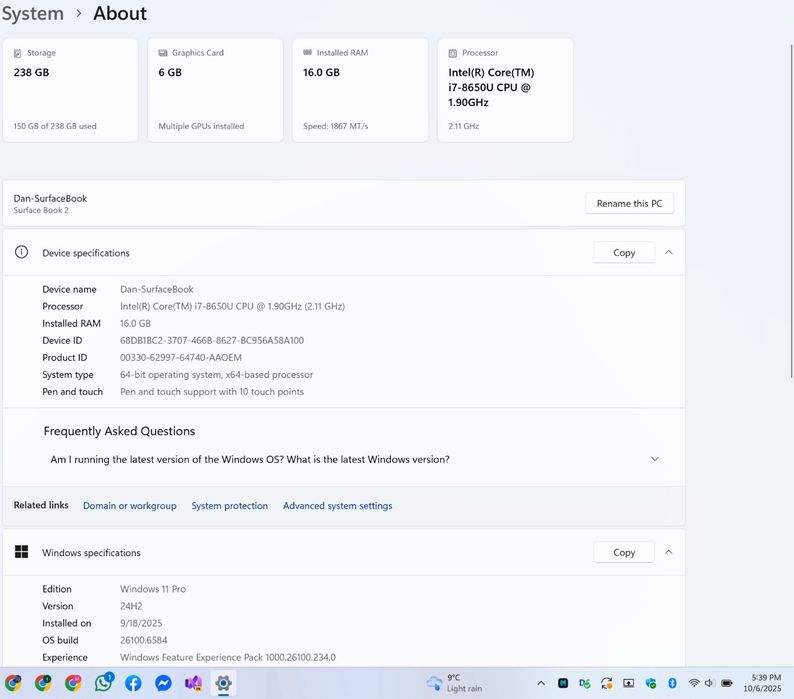This screenshot has width=794, height=699.
Task: Open the Graphics Card 6 GB card
Action: (215, 90)
